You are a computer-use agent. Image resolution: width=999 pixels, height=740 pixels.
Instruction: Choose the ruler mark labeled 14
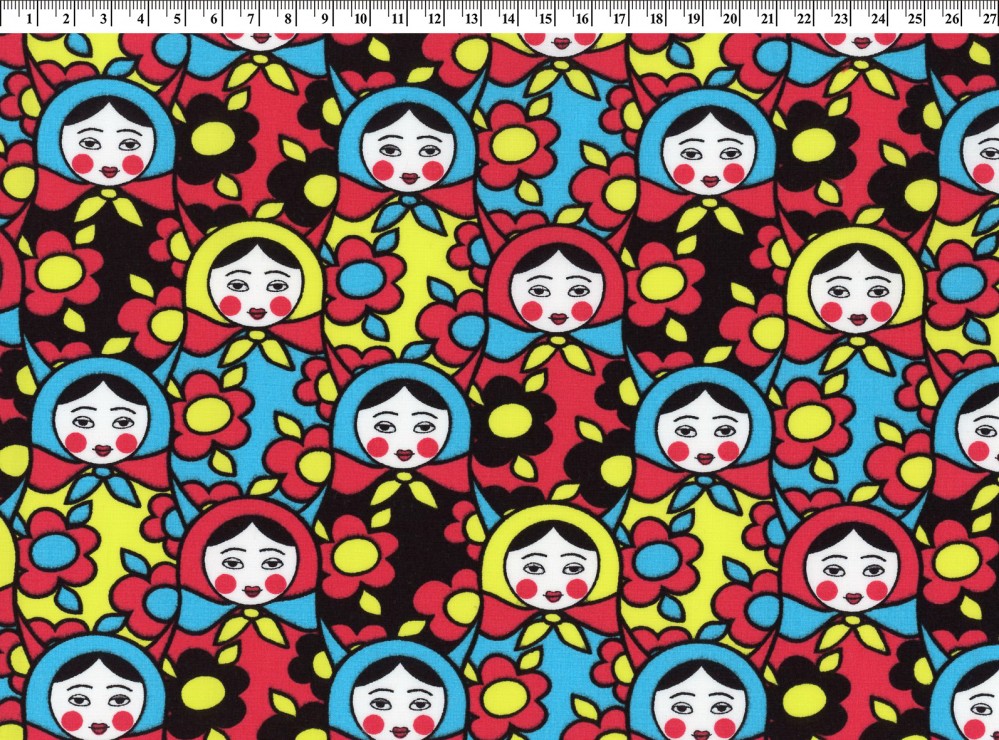pyautogui.click(x=508, y=19)
